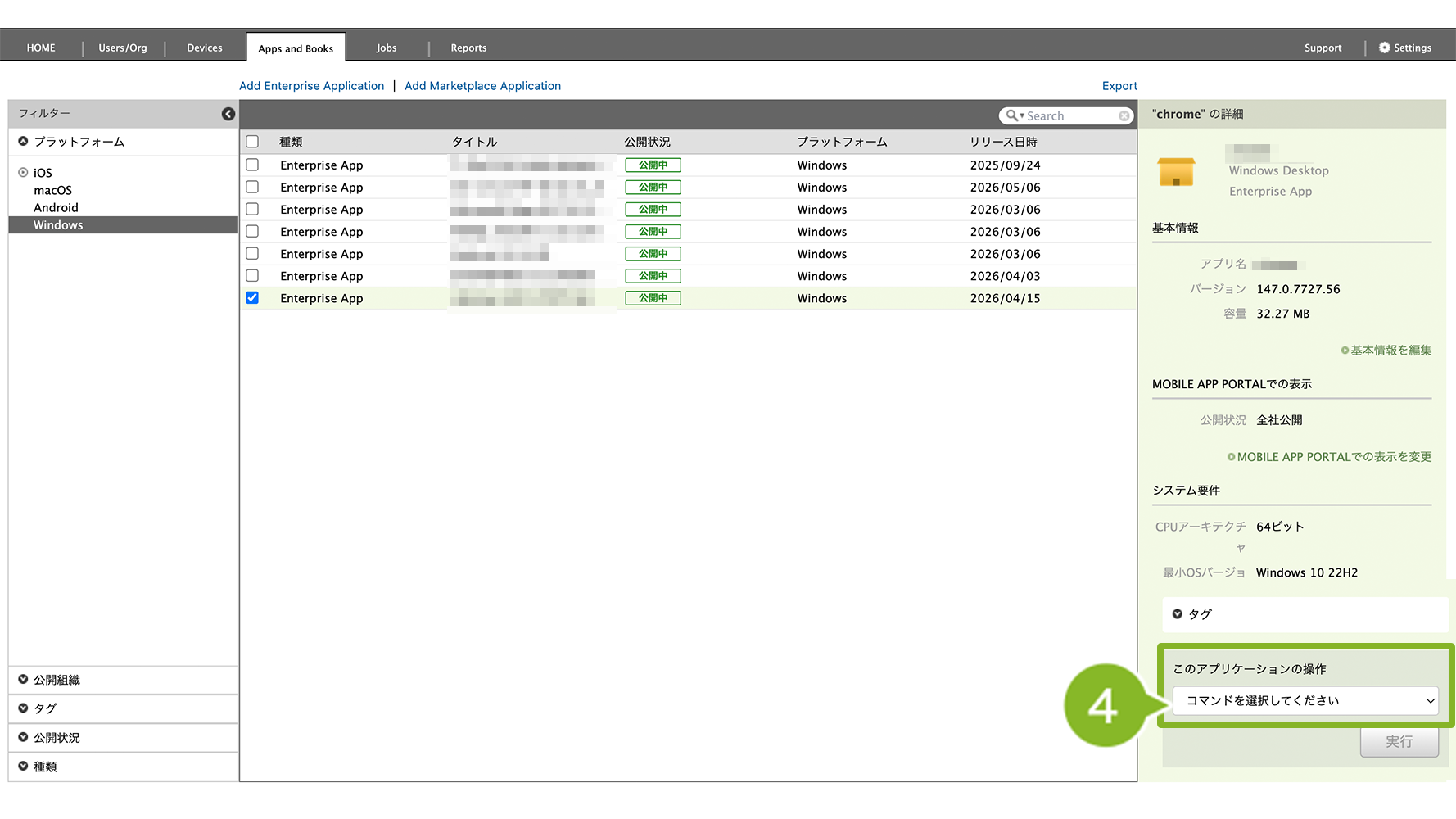This screenshot has height=819, width=1456.
Task: Expand the 公開組織 filter section
Action: [23, 680]
